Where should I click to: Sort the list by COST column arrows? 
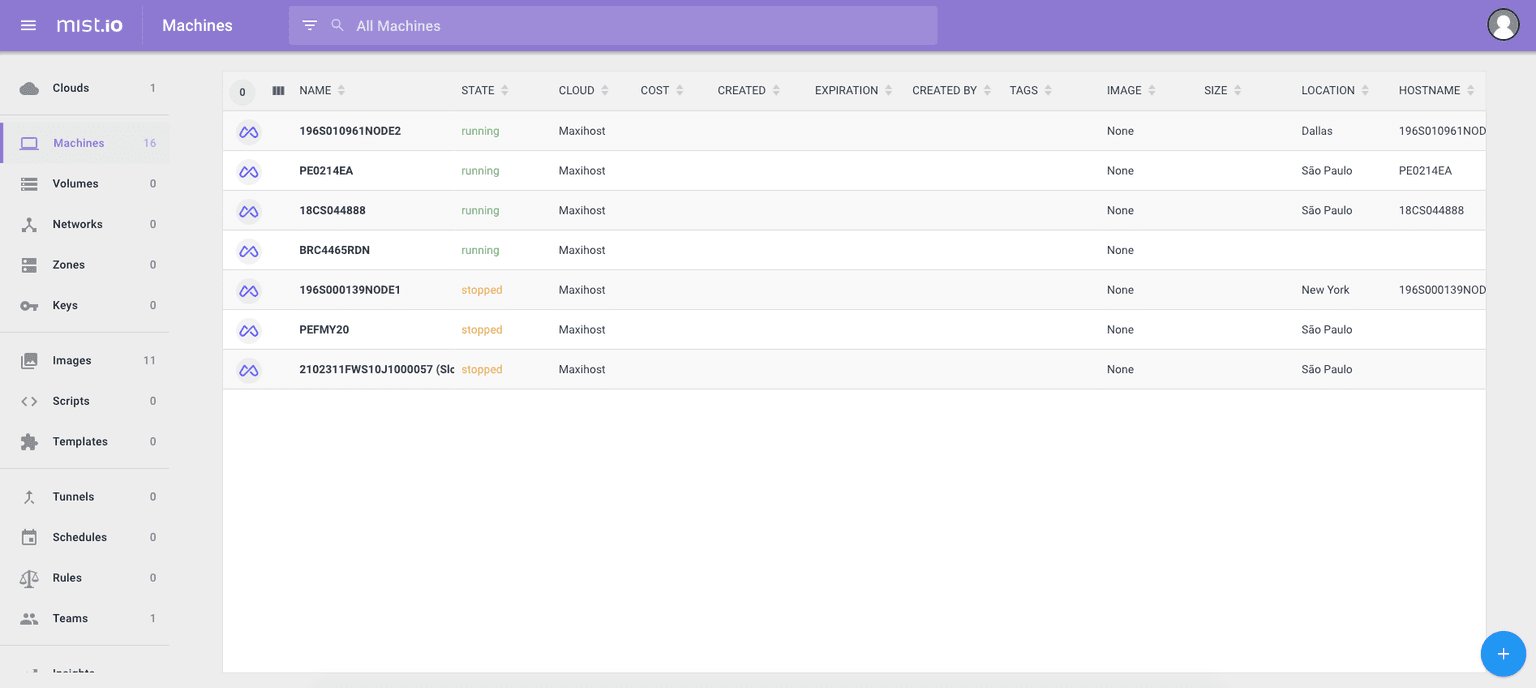682,90
